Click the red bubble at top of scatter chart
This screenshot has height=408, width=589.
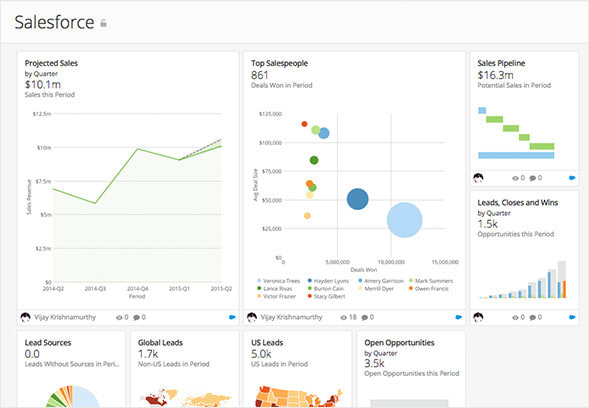(304, 124)
